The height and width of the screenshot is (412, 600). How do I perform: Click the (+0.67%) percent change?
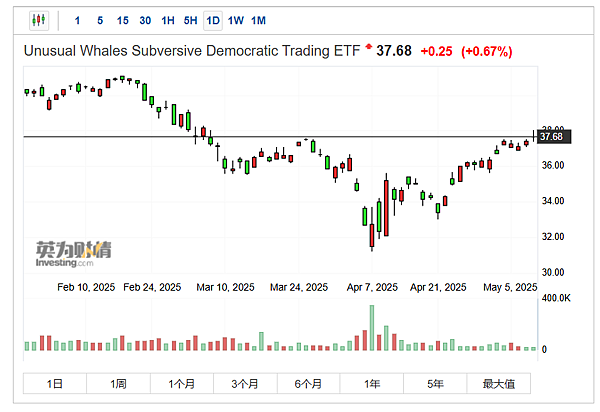click(486, 51)
